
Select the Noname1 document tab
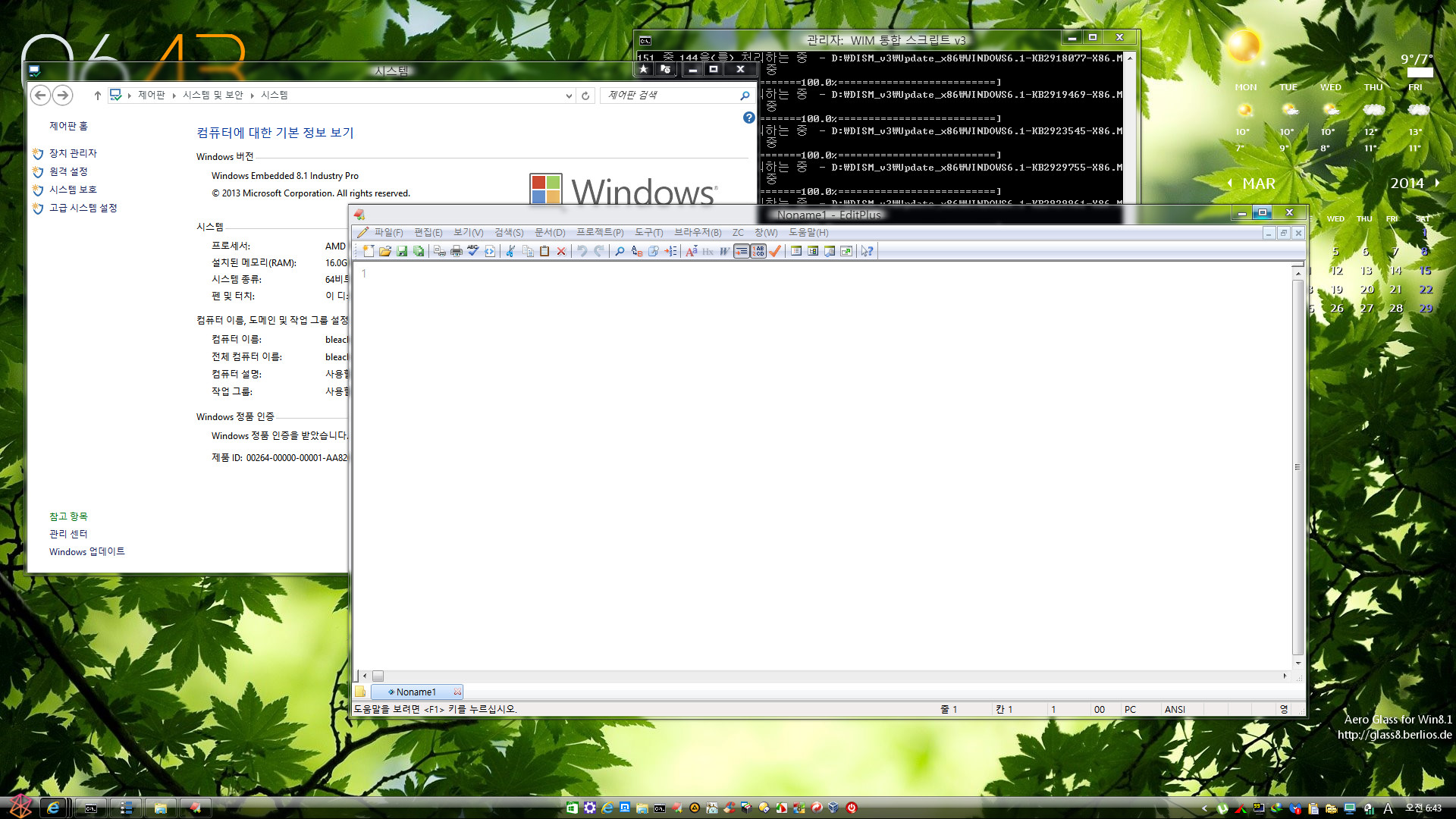coord(416,692)
